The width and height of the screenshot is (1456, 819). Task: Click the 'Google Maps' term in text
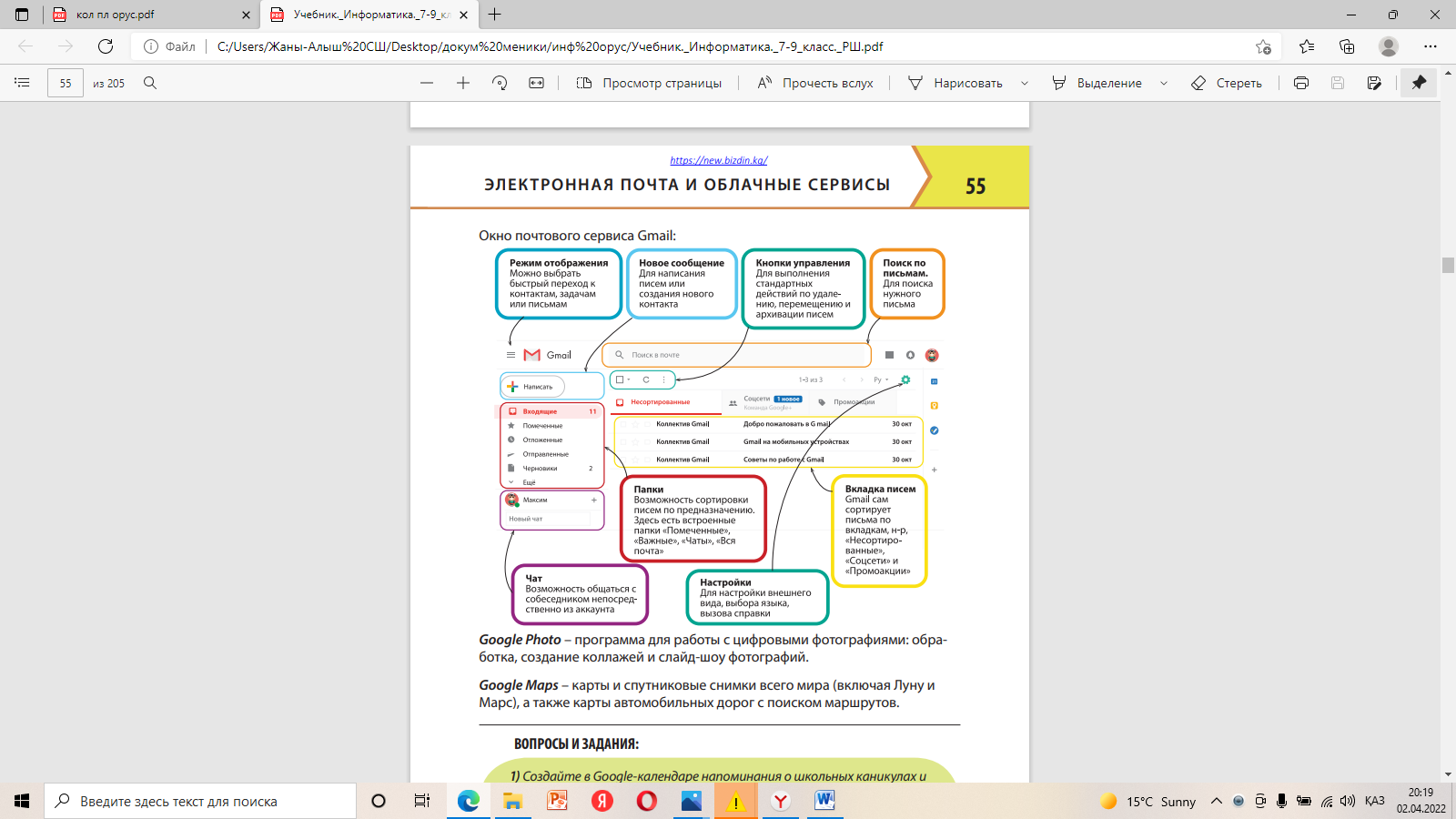[x=519, y=685]
